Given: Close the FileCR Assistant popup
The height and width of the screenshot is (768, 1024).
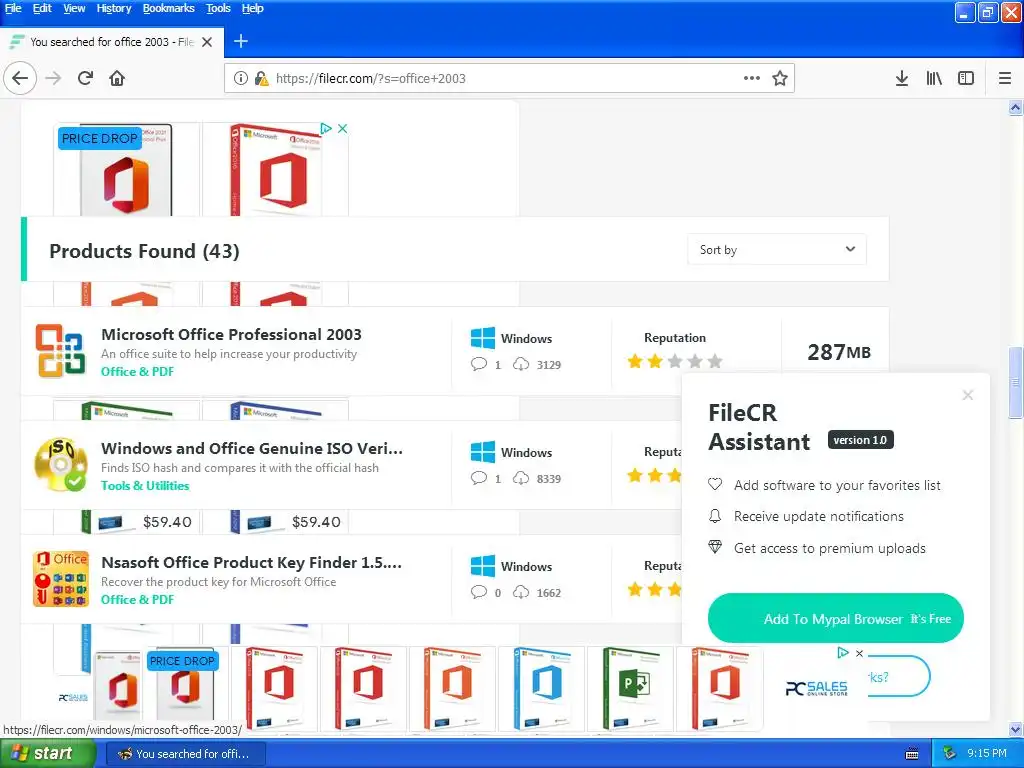Looking at the screenshot, I should (968, 395).
